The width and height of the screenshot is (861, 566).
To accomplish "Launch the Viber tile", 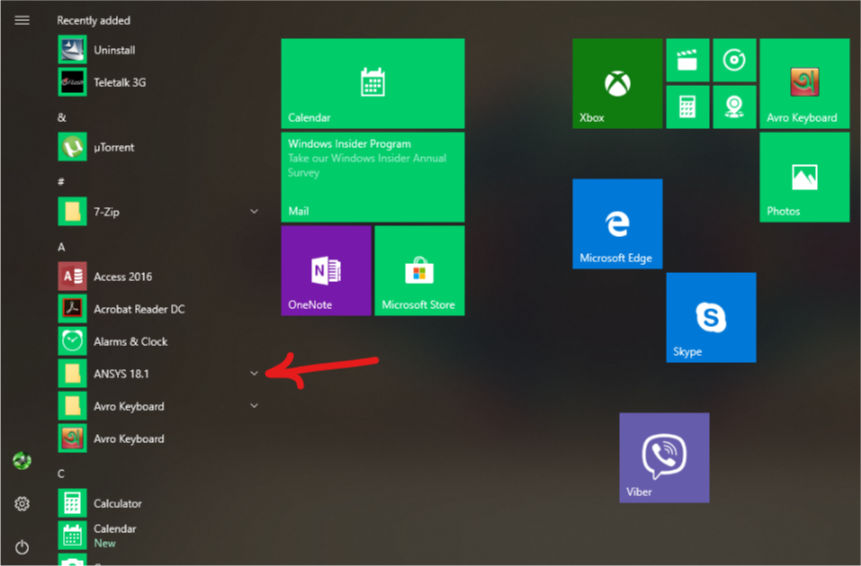I will (664, 458).
